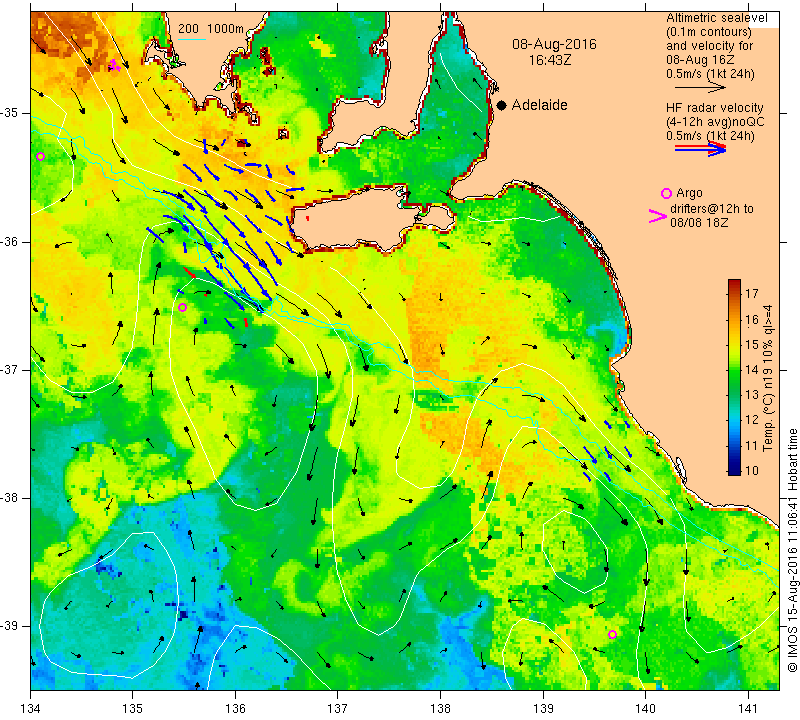Click the 12 label on temperature scale
The image size is (800, 720).
pos(752,420)
